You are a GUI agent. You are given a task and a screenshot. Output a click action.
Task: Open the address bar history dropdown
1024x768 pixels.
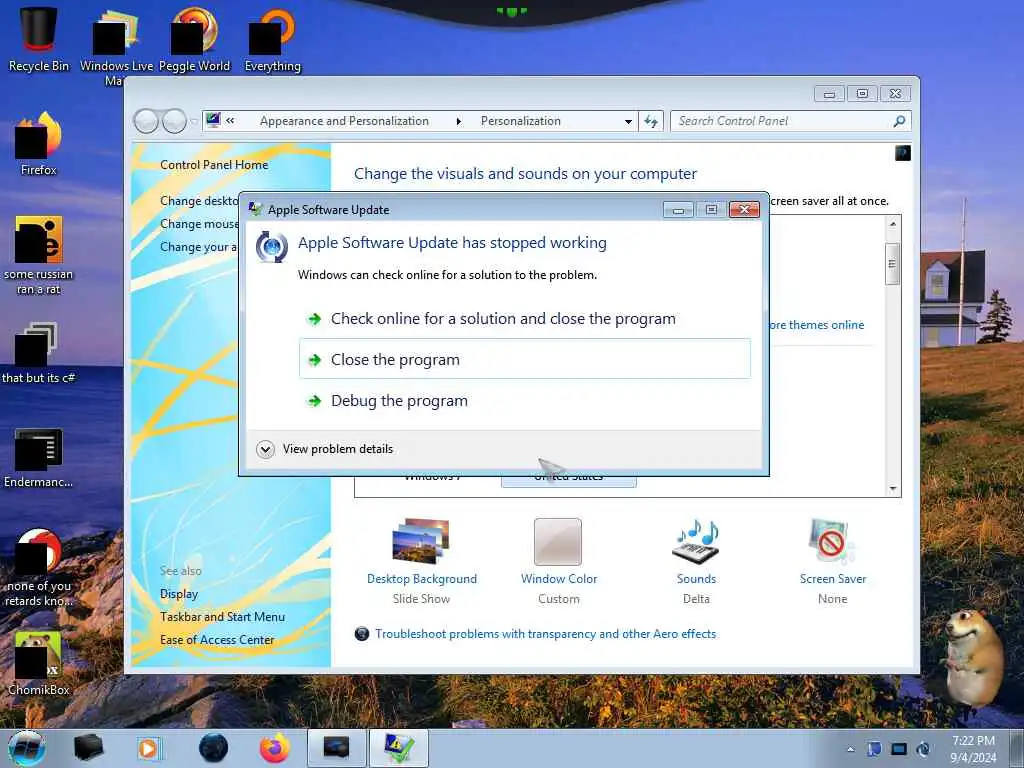628,121
